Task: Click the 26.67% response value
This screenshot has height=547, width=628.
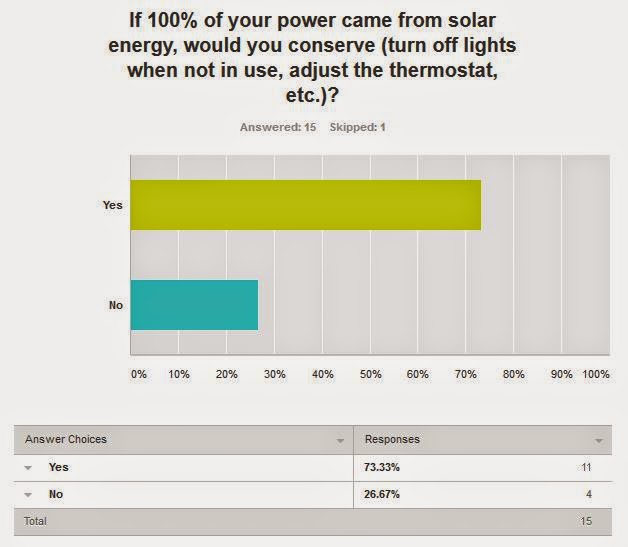Action: tap(382, 494)
